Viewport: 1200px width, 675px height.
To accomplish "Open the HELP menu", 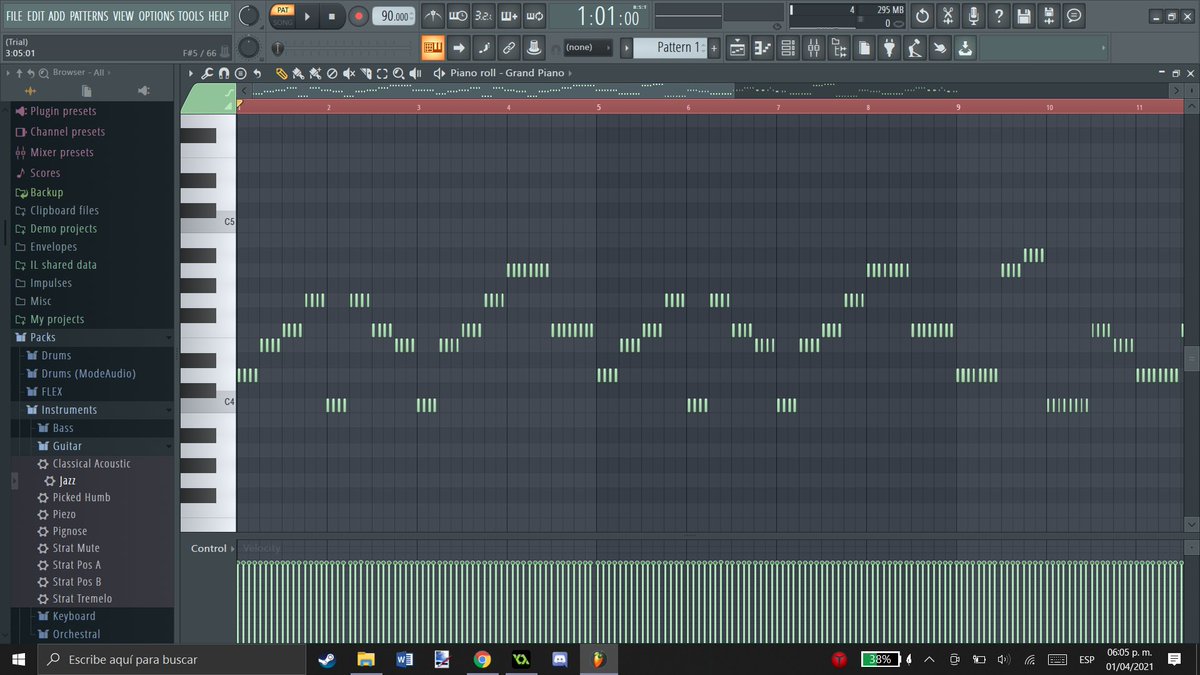I will (x=219, y=16).
